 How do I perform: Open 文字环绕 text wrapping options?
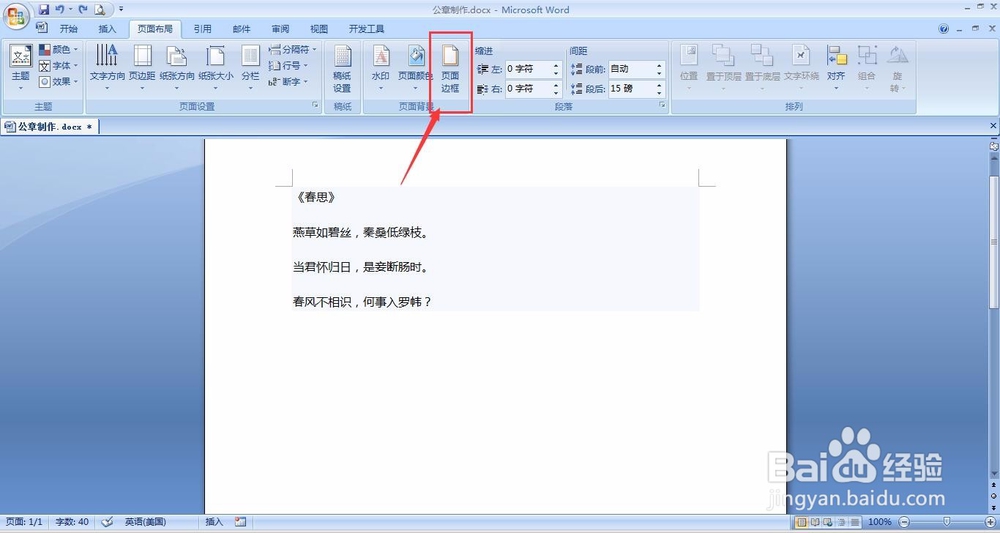tap(801, 68)
